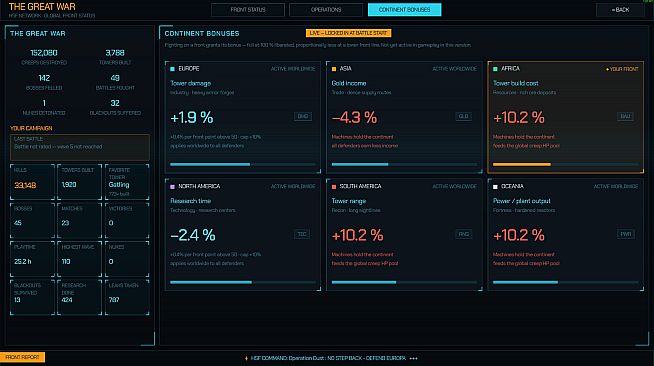Go back using the Back button
Screen dimensions: 654x366
tap(620, 10)
